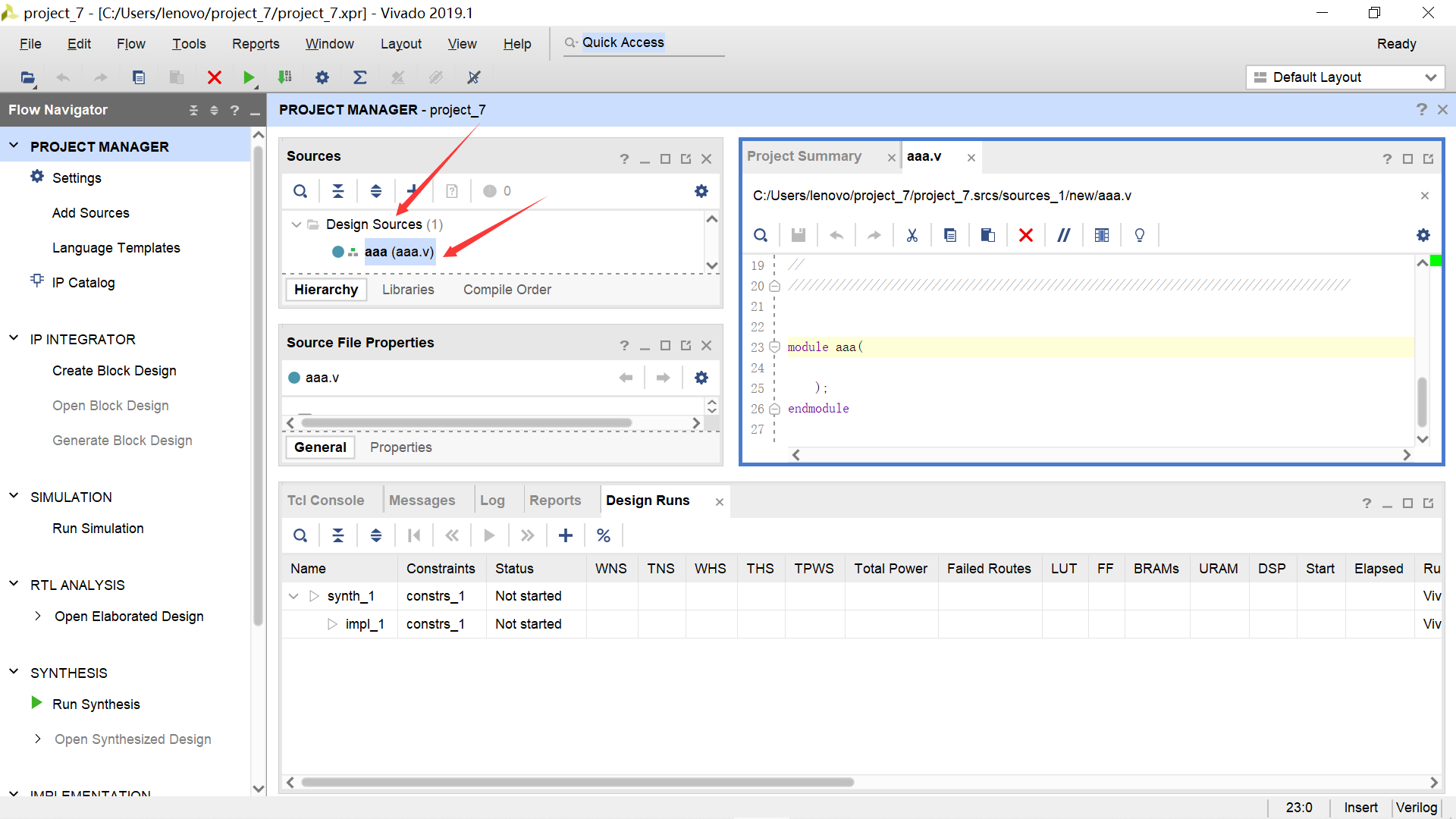This screenshot has height=819, width=1456.
Task: Open the Reports menu
Action: [x=256, y=44]
